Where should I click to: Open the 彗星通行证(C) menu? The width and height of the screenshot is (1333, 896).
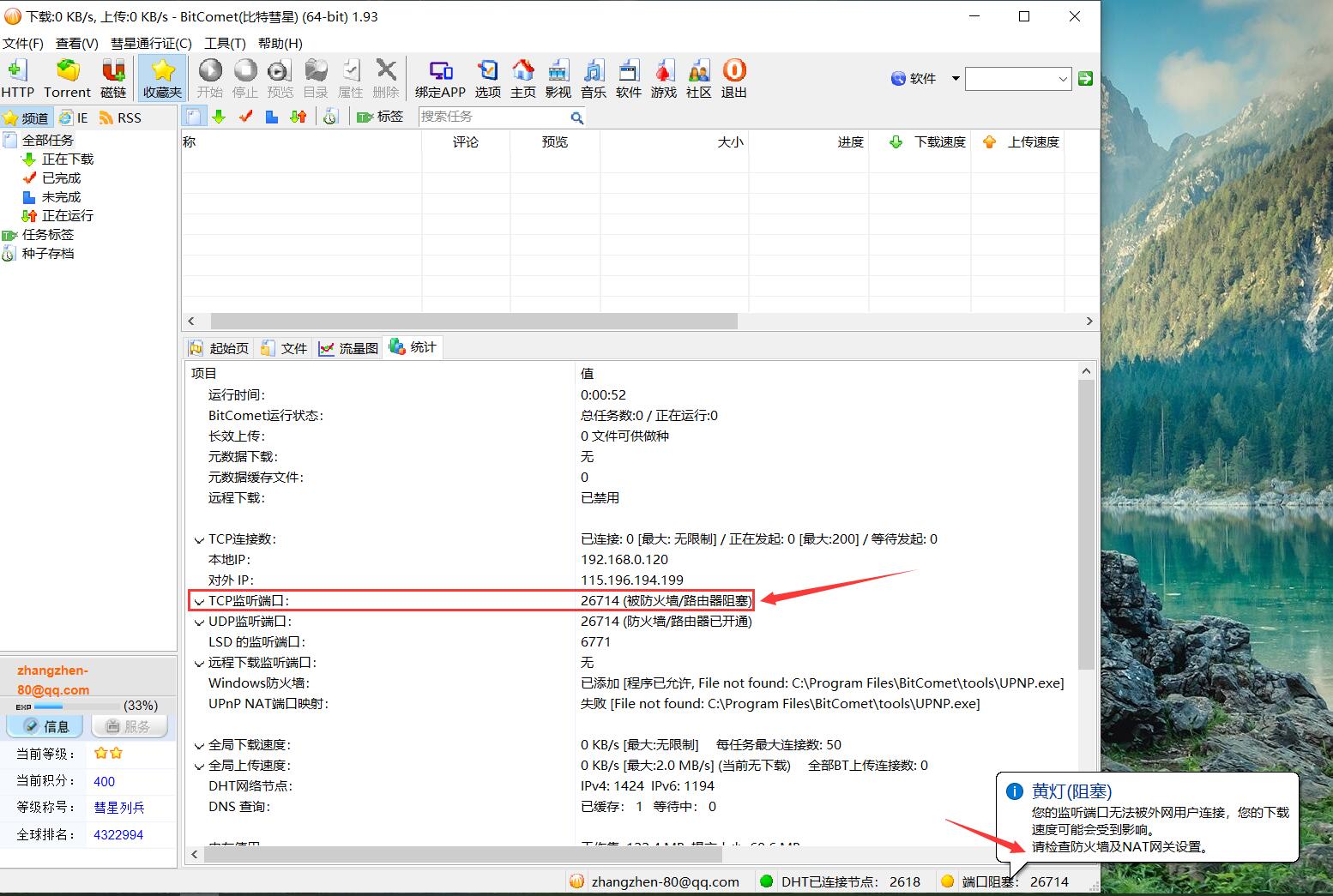151,43
